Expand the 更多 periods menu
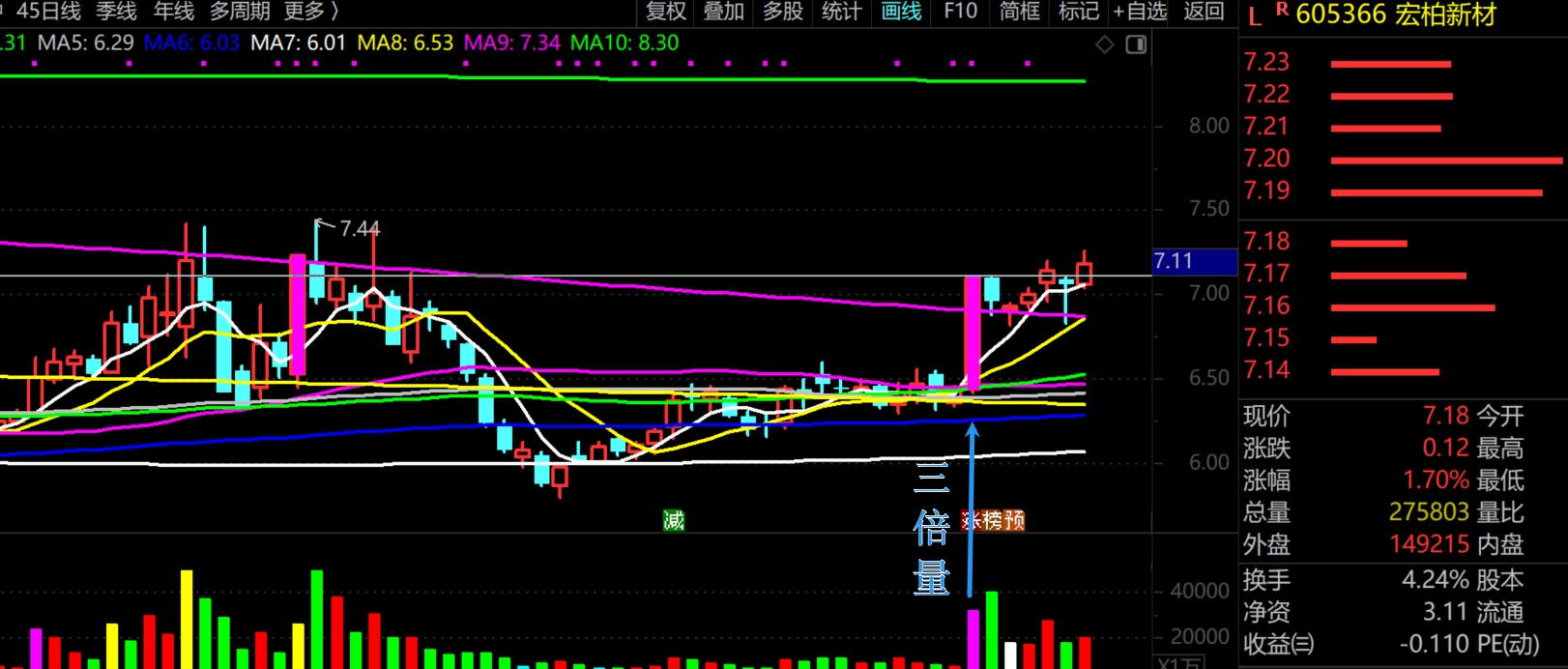This screenshot has height=669, width=1568. (311, 12)
